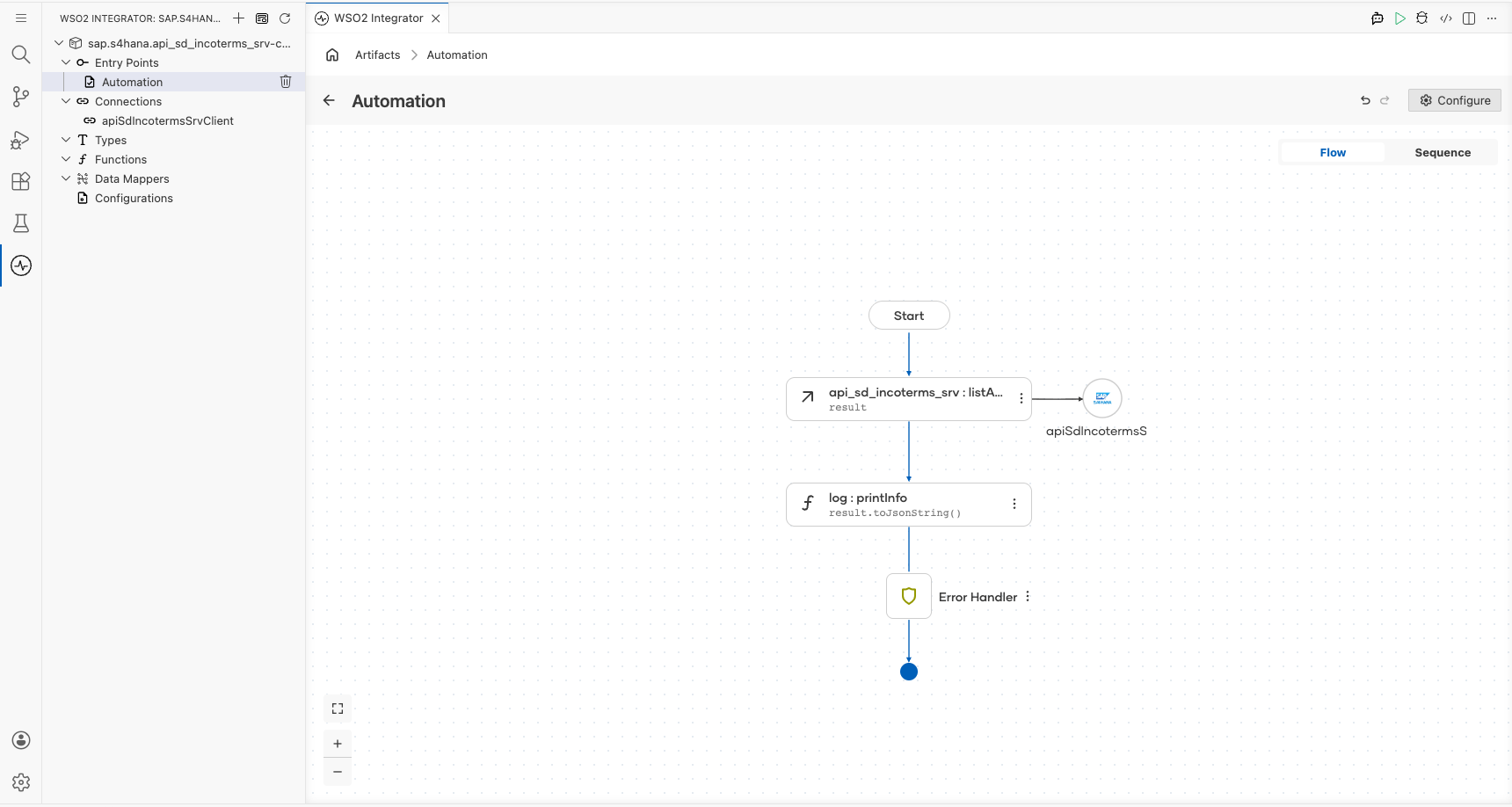The image size is (1512, 807).
Task: Show source code view icon
Action: coord(1446,18)
